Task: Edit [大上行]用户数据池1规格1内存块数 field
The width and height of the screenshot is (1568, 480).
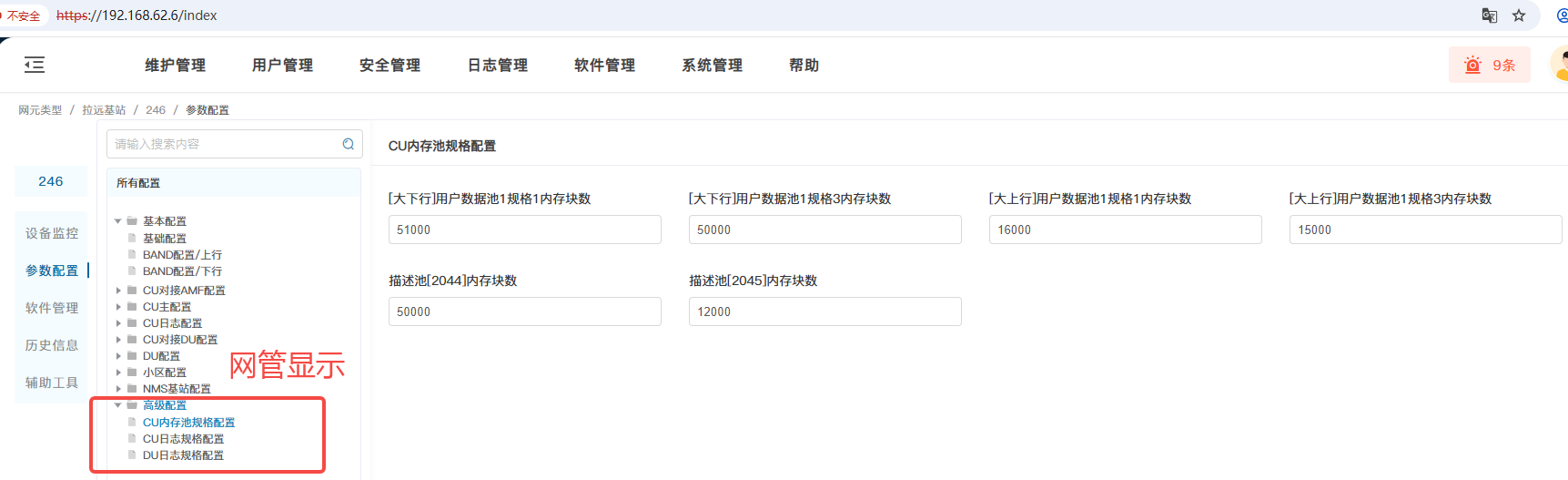Action: pos(1126,230)
